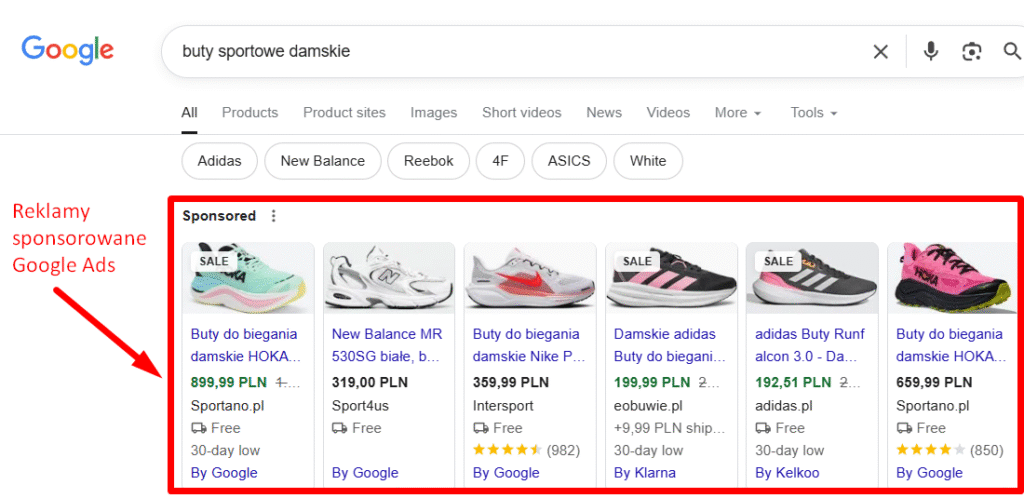
Task: Switch to the Products tab
Action: [x=250, y=113]
